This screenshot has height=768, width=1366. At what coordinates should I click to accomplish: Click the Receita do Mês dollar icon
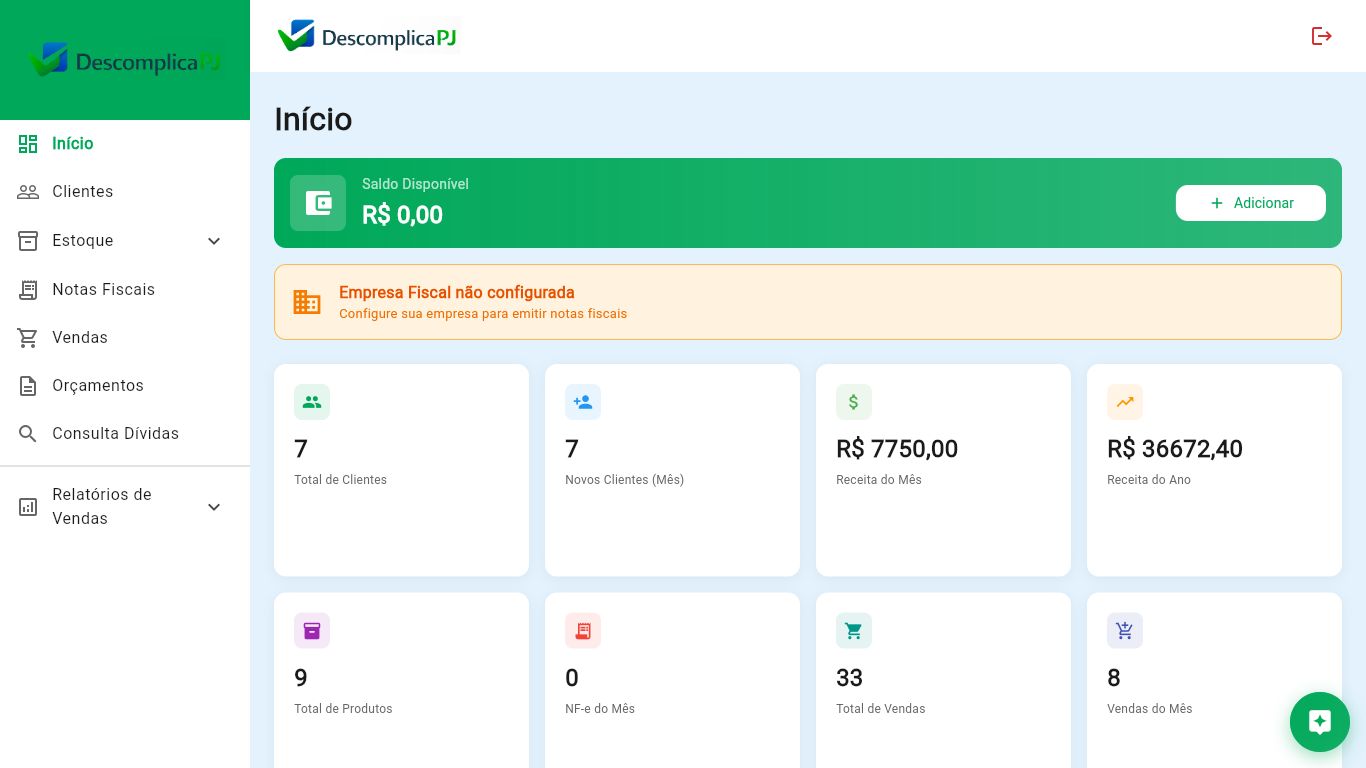point(854,402)
